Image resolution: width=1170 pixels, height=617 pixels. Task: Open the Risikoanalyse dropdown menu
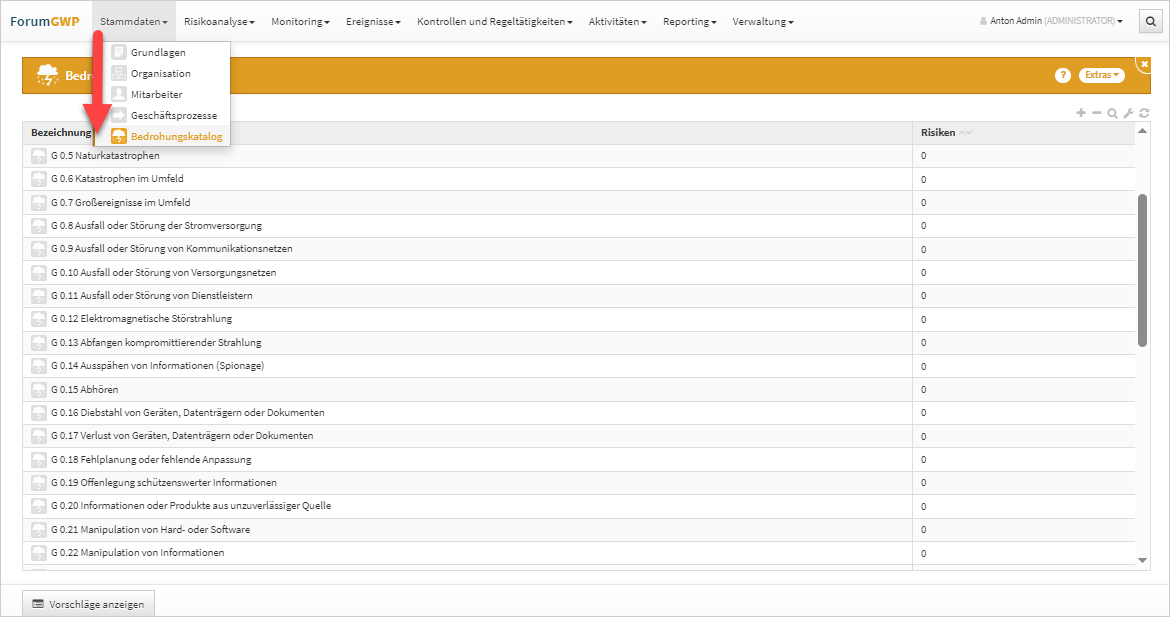(x=219, y=21)
